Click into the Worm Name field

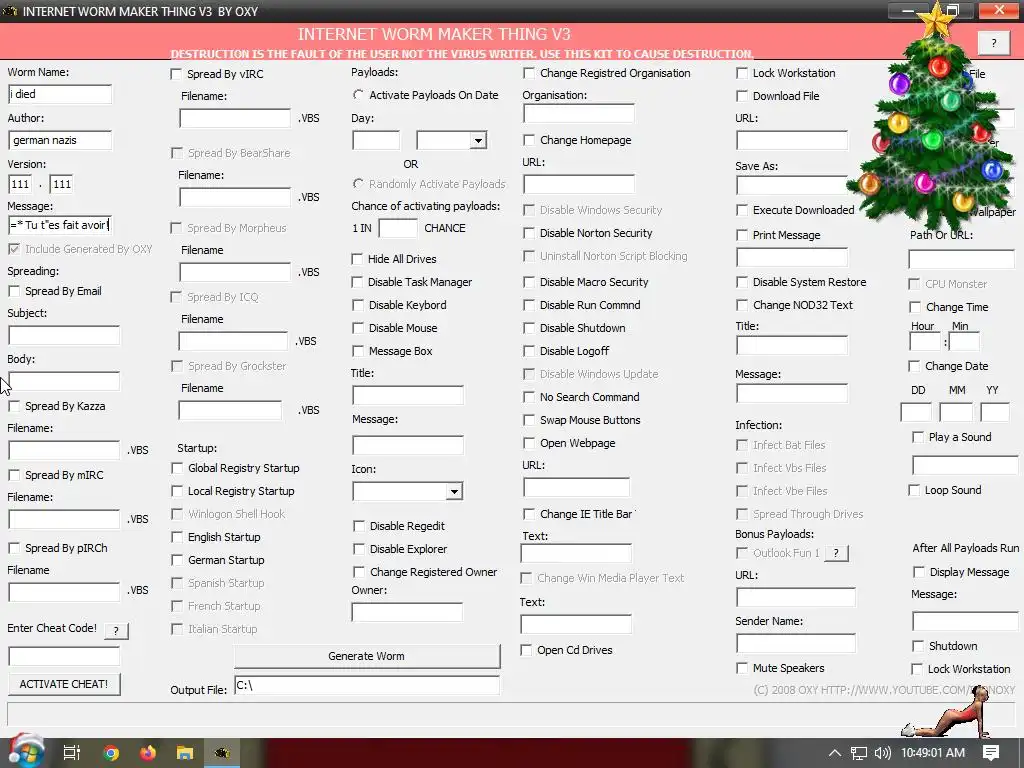coord(60,94)
